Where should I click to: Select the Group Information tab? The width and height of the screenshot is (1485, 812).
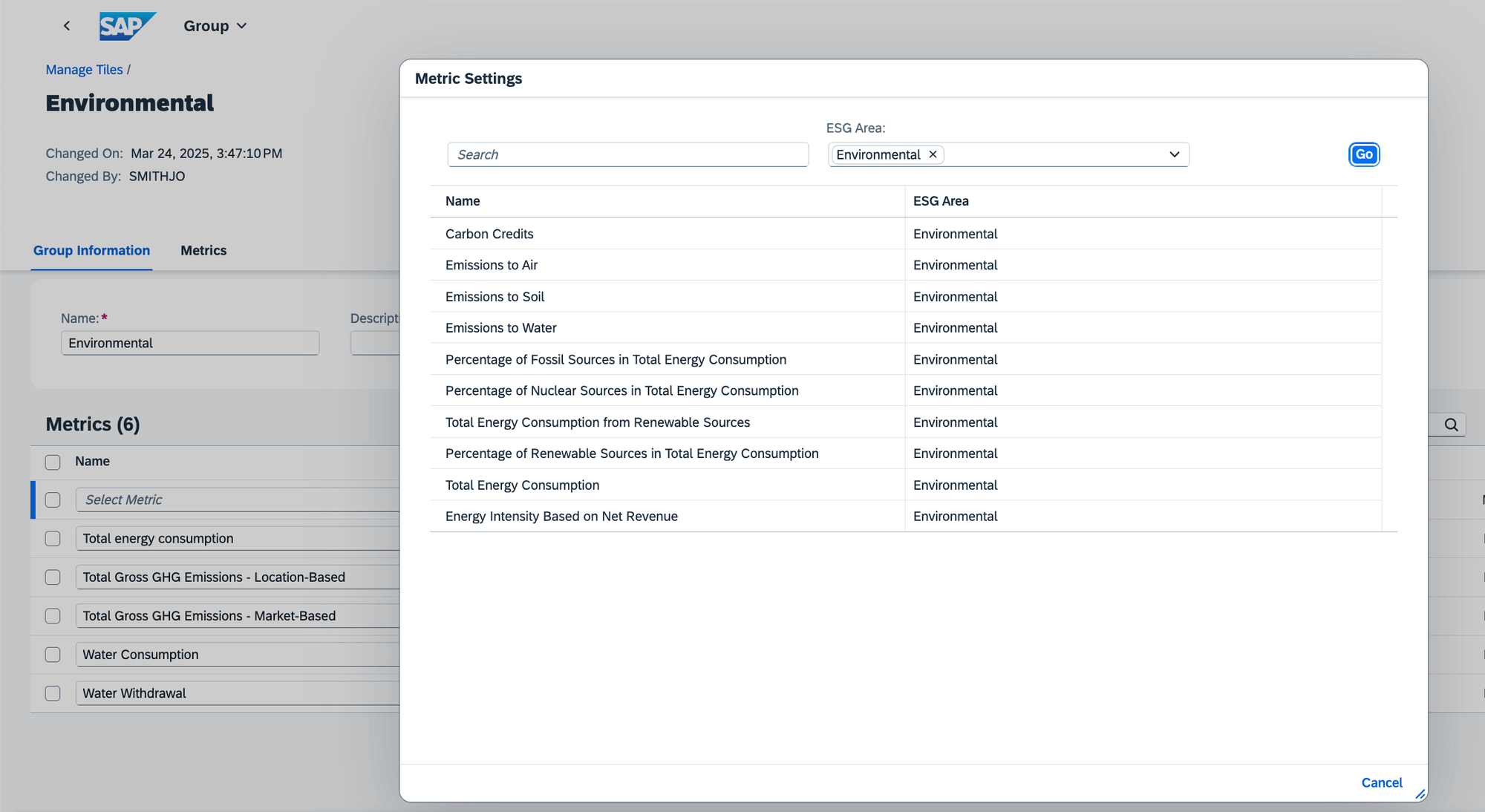point(91,250)
